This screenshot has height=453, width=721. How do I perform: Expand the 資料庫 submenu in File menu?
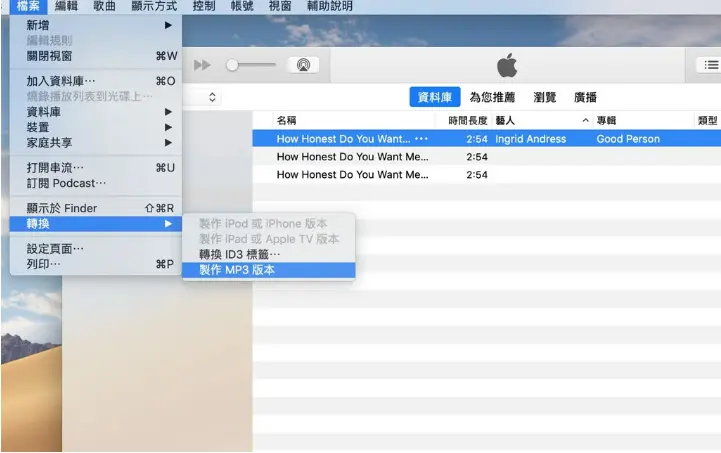click(x=96, y=112)
